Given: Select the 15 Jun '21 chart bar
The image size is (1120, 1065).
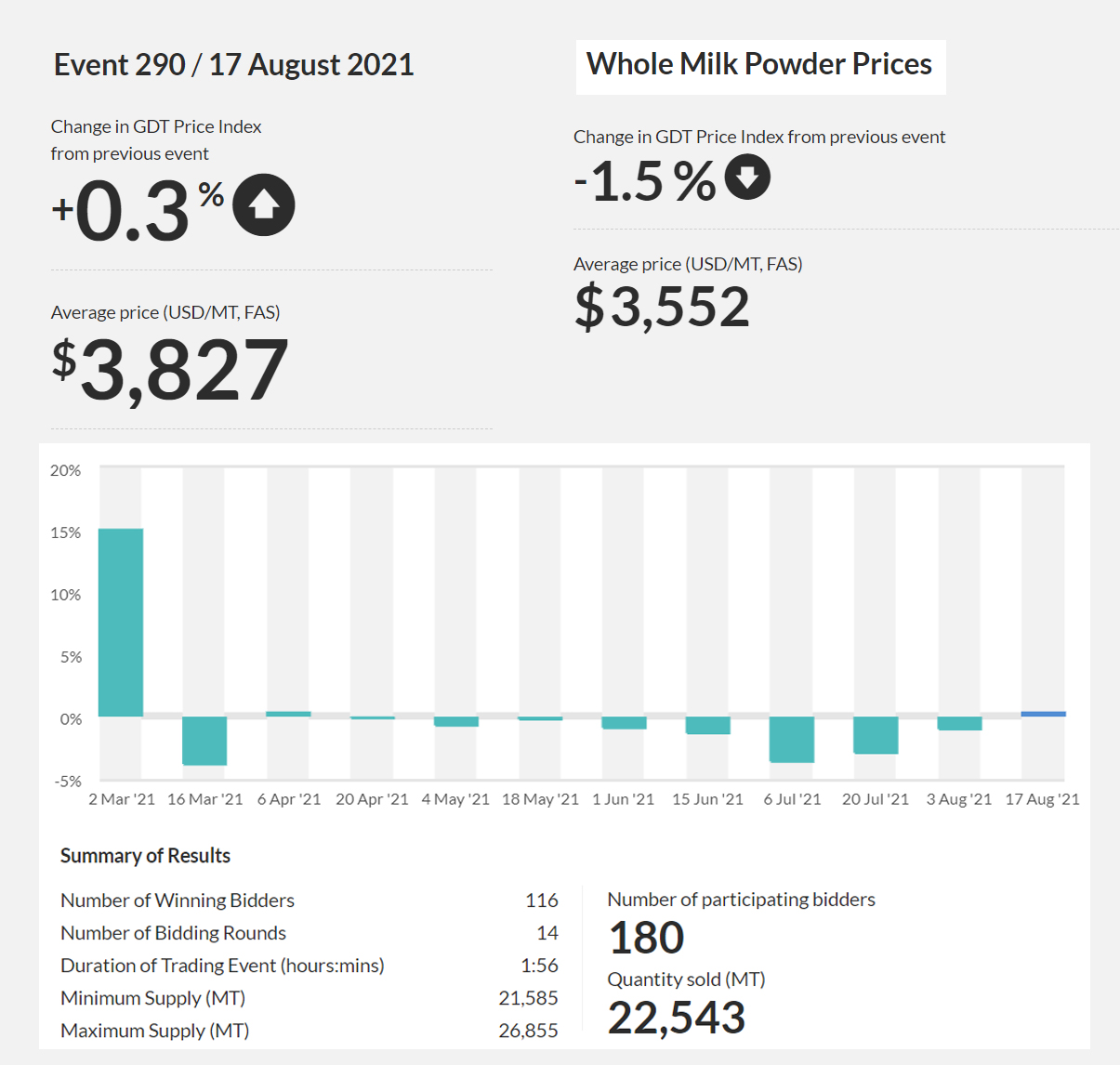Looking at the screenshot, I should pos(708,725).
